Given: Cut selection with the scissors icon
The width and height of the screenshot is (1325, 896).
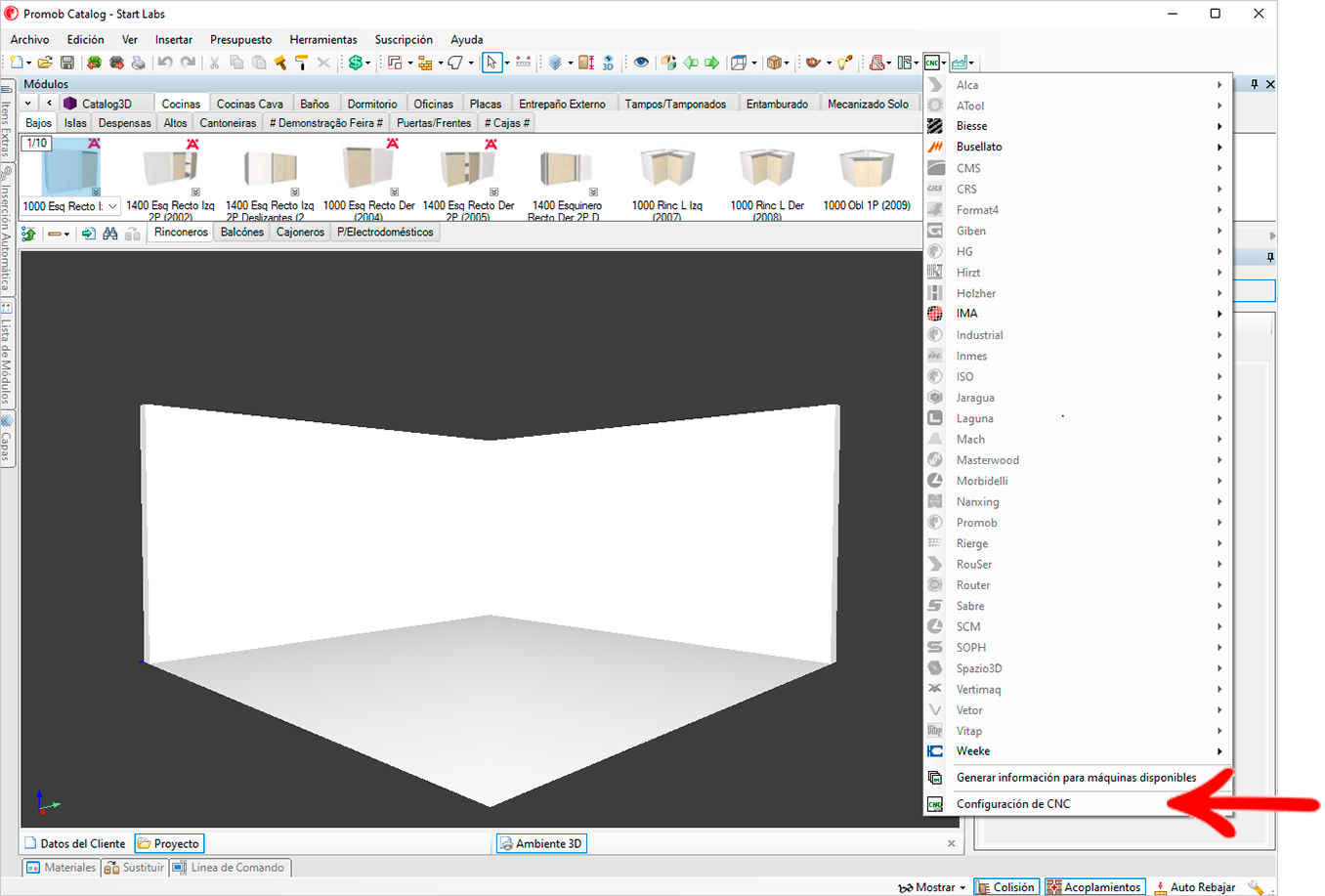Looking at the screenshot, I should coord(214,63).
